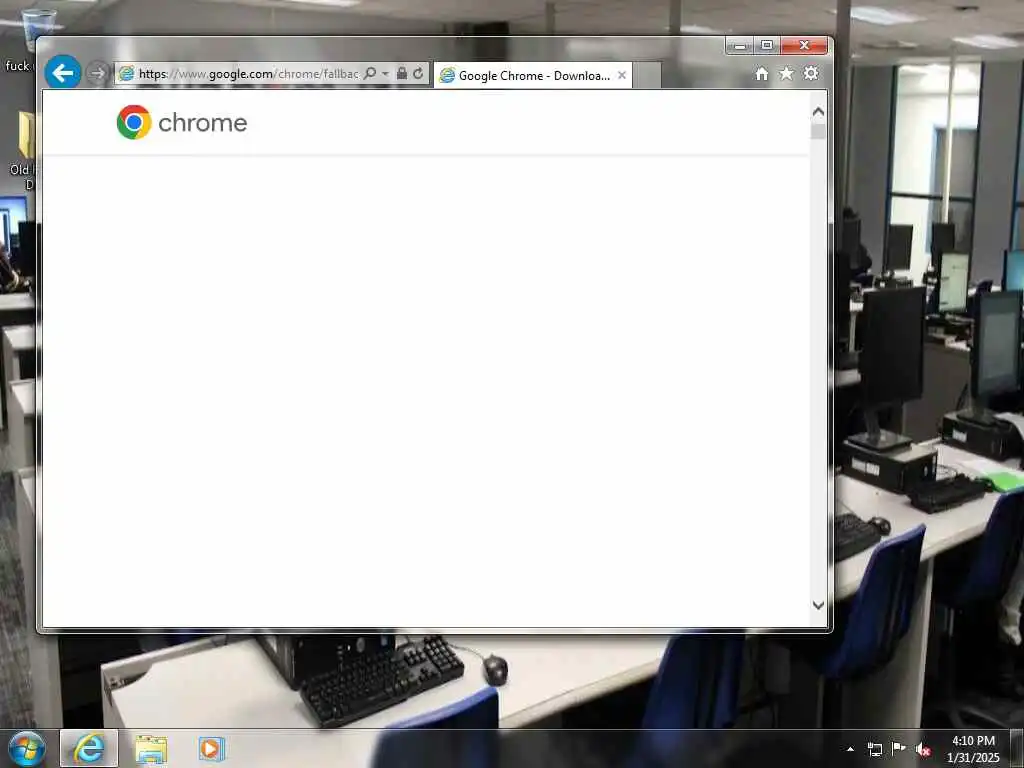Refresh the page with reload icon
The height and width of the screenshot is (768, 1024).
click(x=418, y=73)
